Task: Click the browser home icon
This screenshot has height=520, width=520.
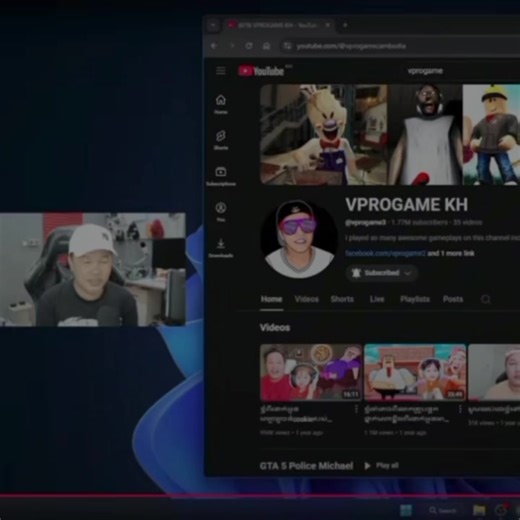Action: (266, 46)
